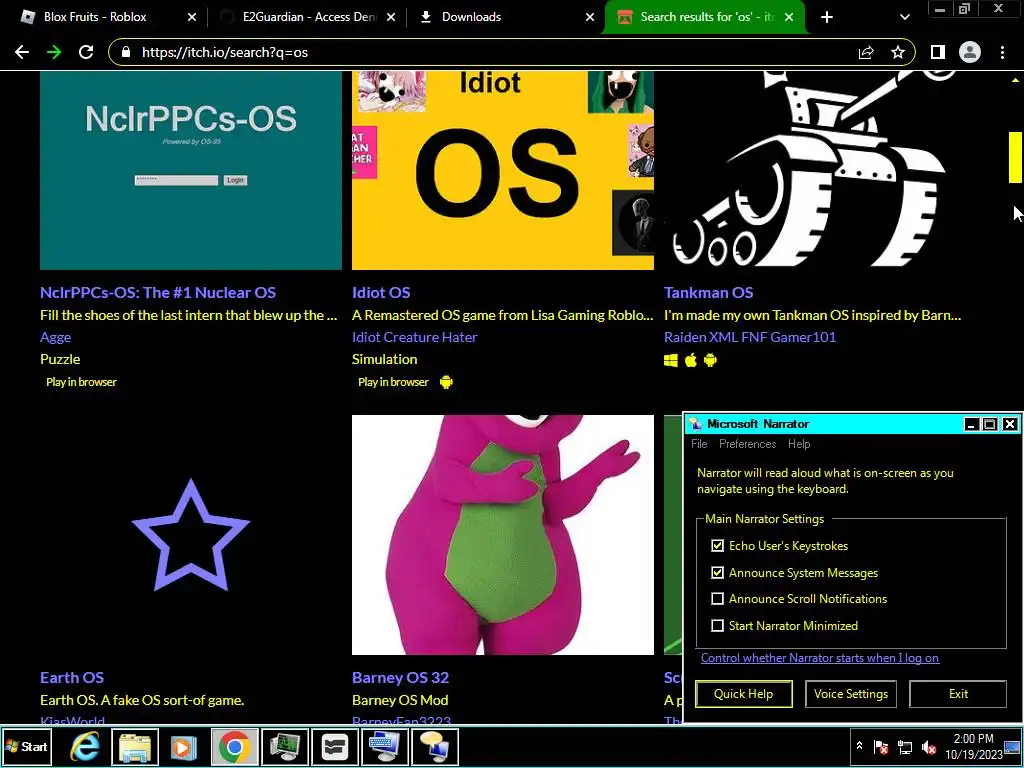Share this page from address bar
This screenshot has width=1024, height=768.
pos(866,52)
